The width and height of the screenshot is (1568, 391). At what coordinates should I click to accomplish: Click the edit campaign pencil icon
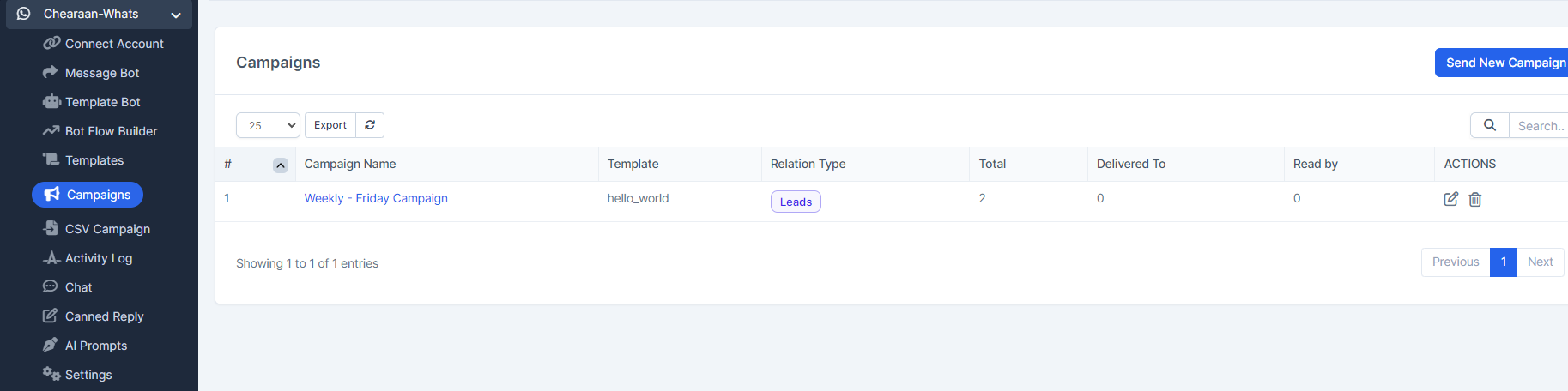[x=1450, y=199]
